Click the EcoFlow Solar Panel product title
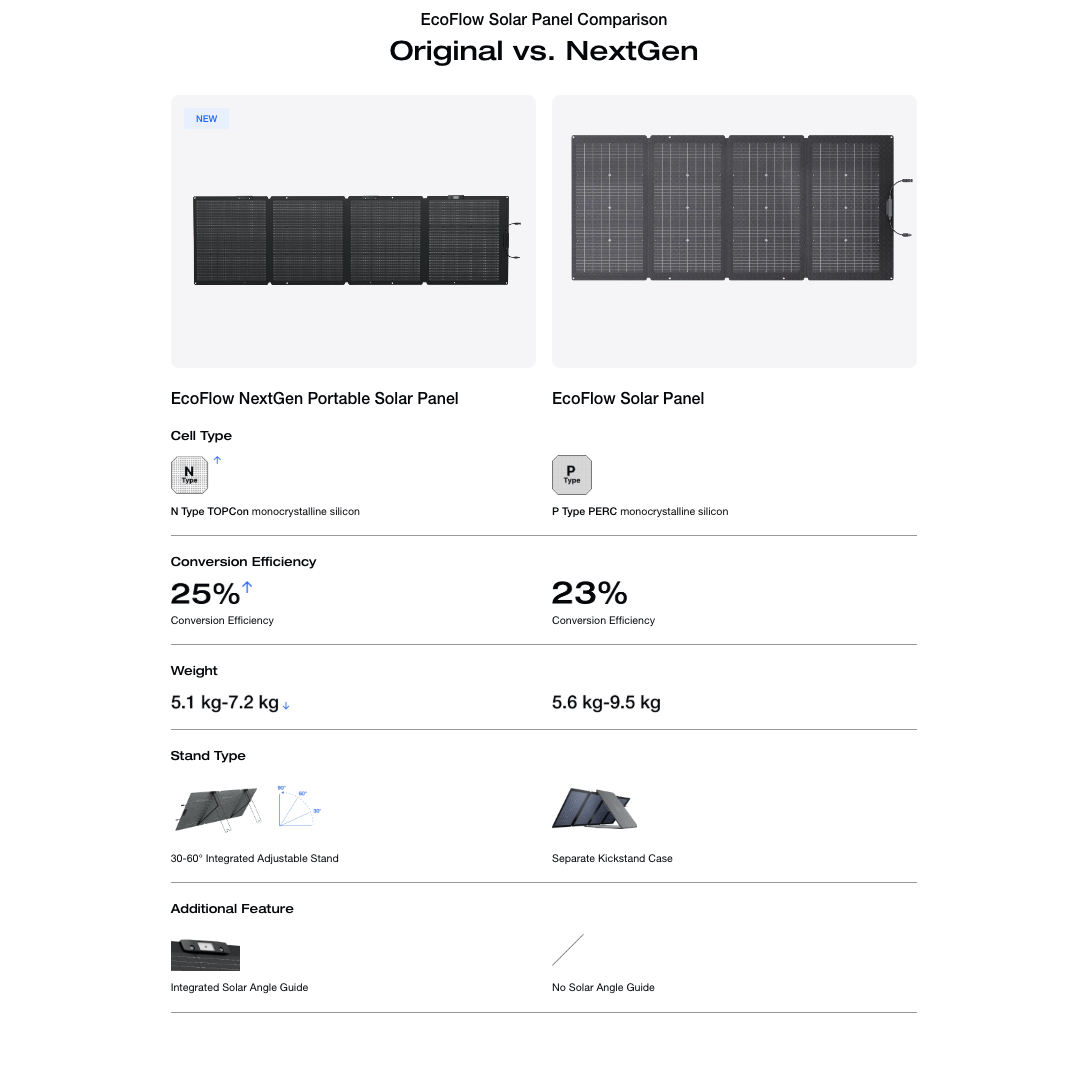The height and width of the screenshot is (1080, 1088). 627,398
